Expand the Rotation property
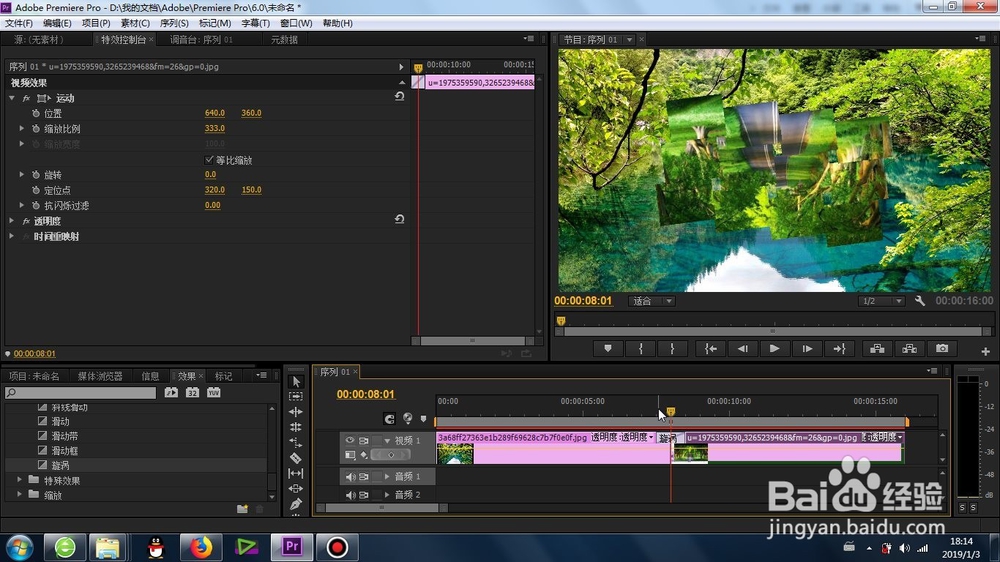This screenshot has height=562, width=1000. coord(22,174)
